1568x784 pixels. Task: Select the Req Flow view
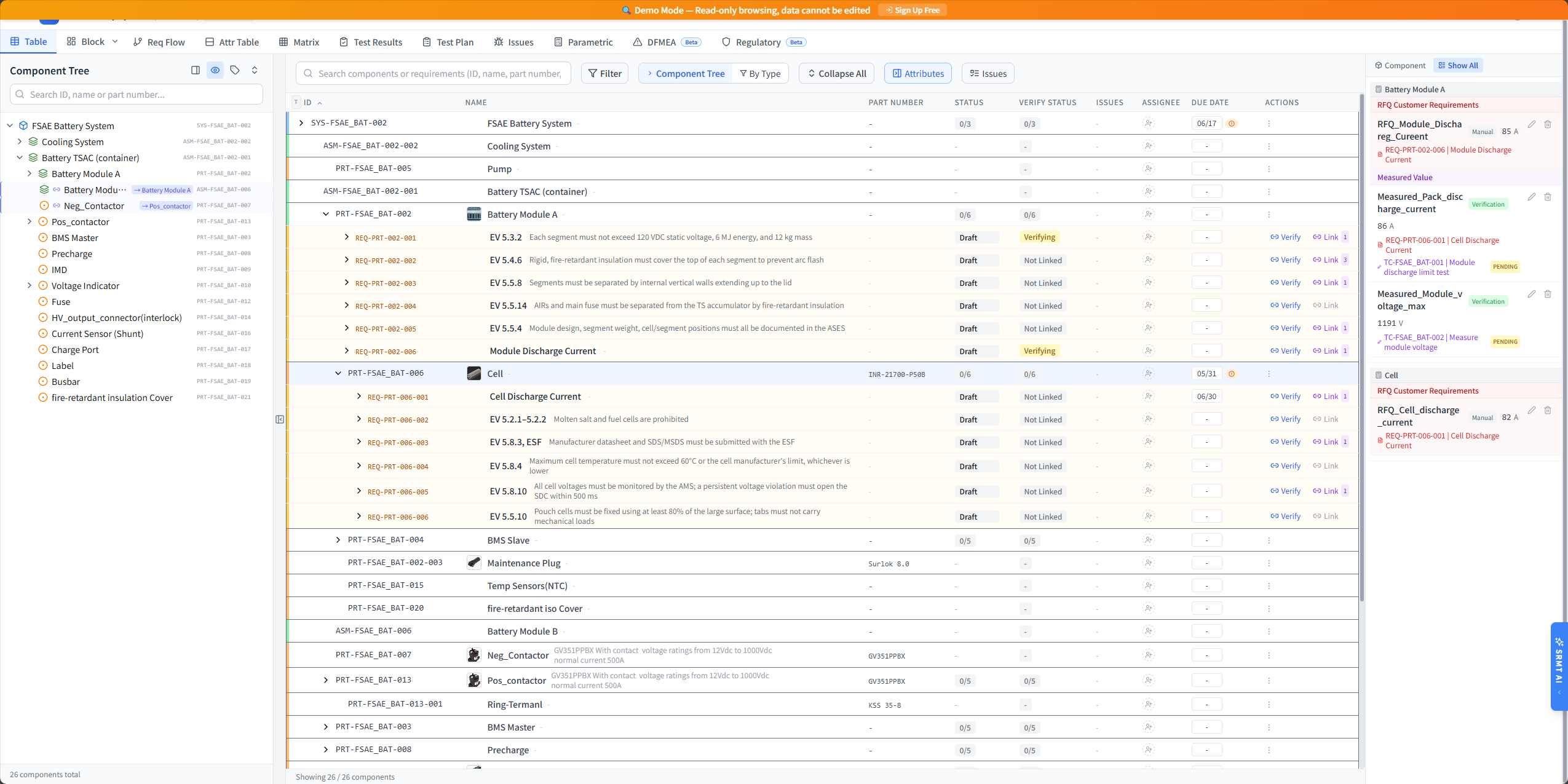tap(159, 42)
